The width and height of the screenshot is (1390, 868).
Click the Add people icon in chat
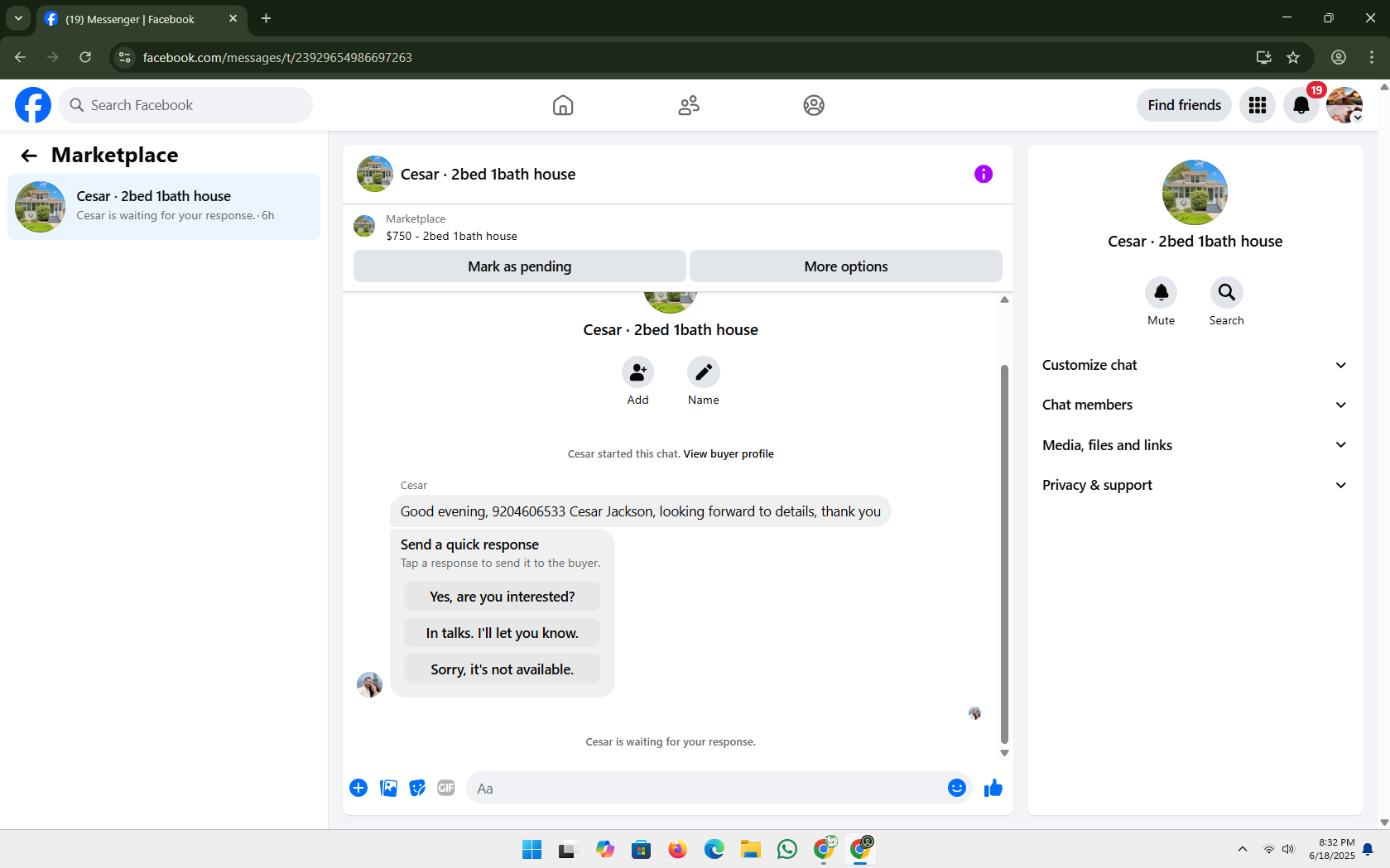[637, 372]
